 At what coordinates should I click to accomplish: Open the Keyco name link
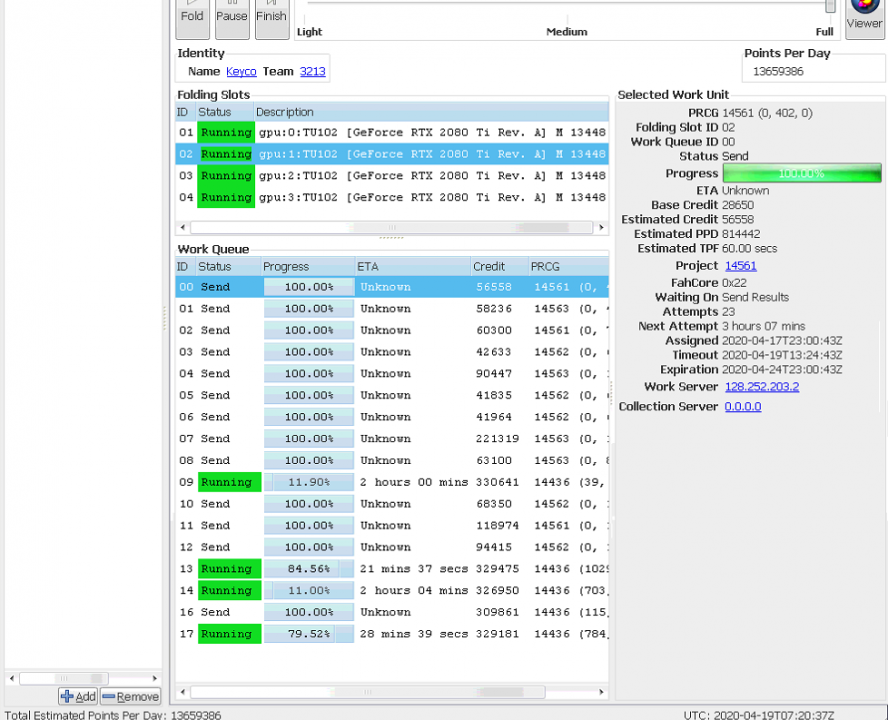tap(241, 71)
